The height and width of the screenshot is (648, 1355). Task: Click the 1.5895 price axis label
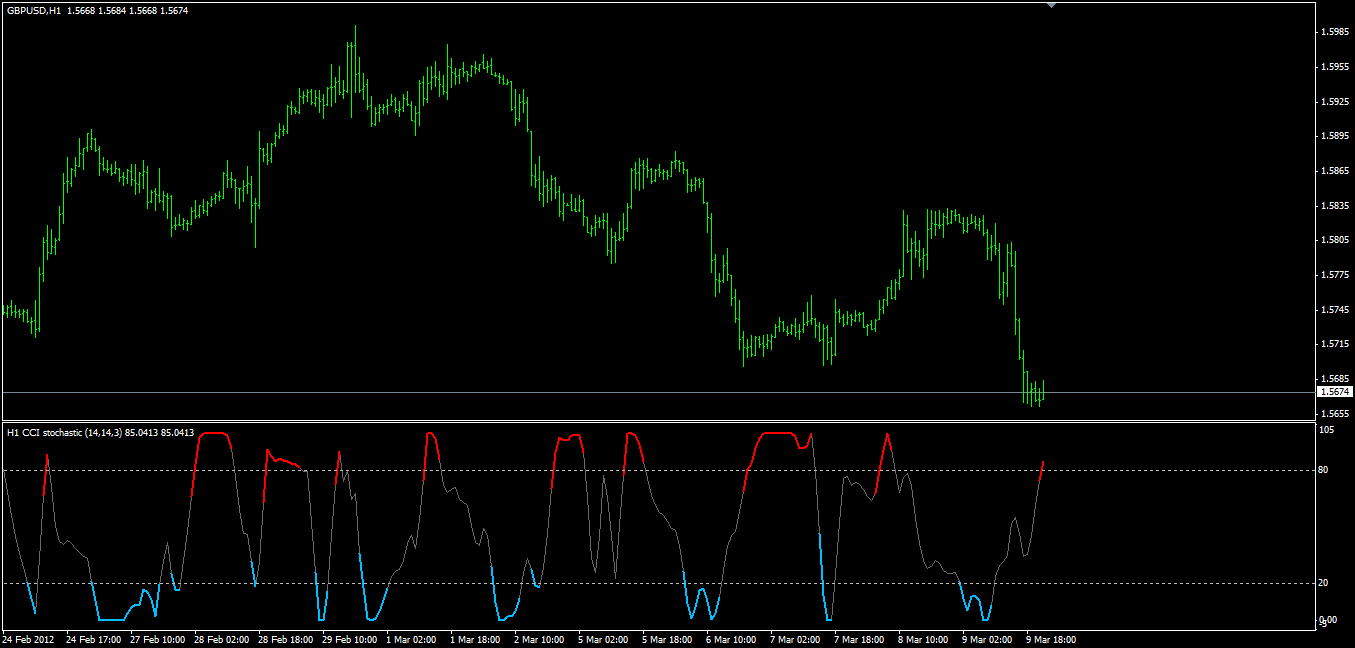(x=1334, y=136)
